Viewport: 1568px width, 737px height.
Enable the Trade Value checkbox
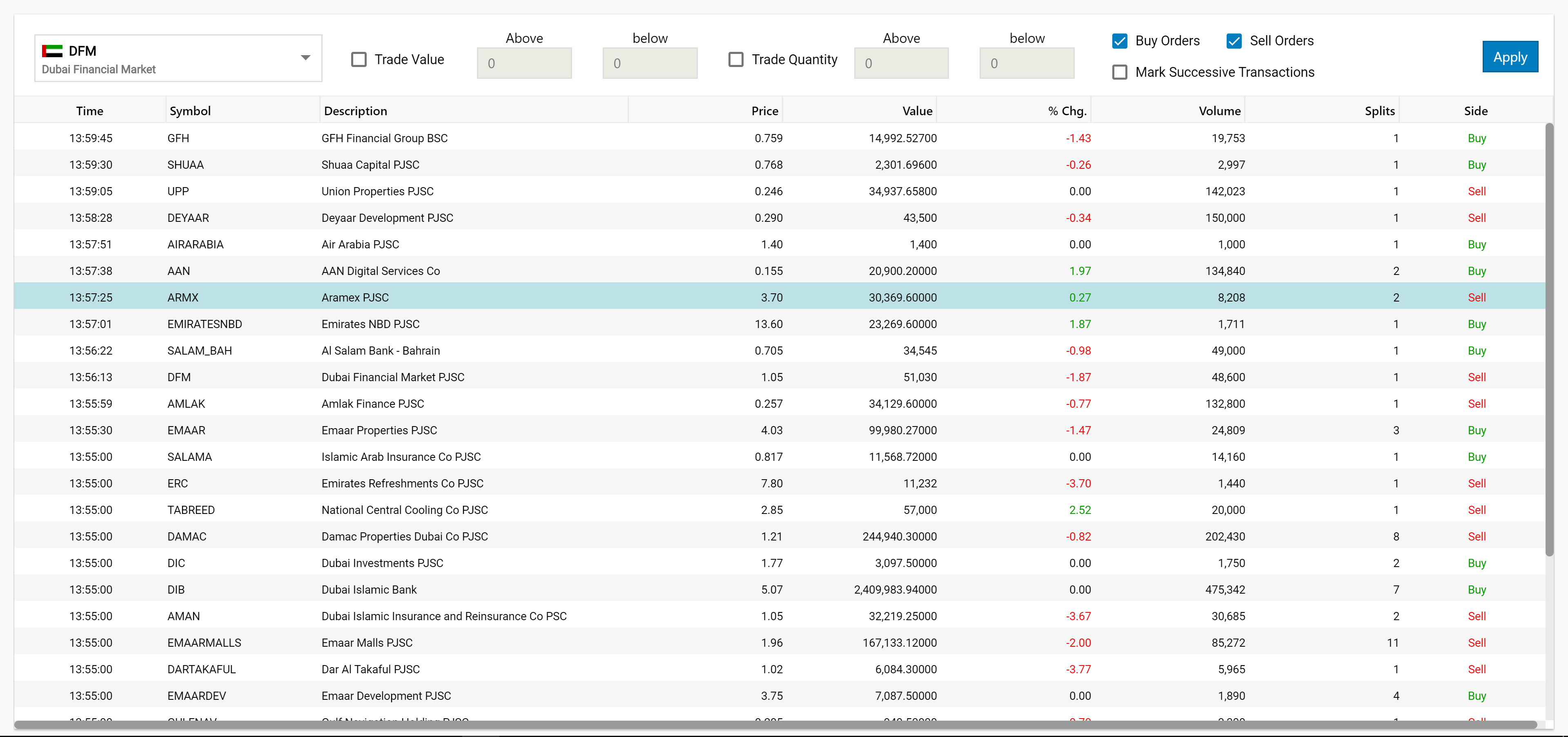[x=359, y=60]
